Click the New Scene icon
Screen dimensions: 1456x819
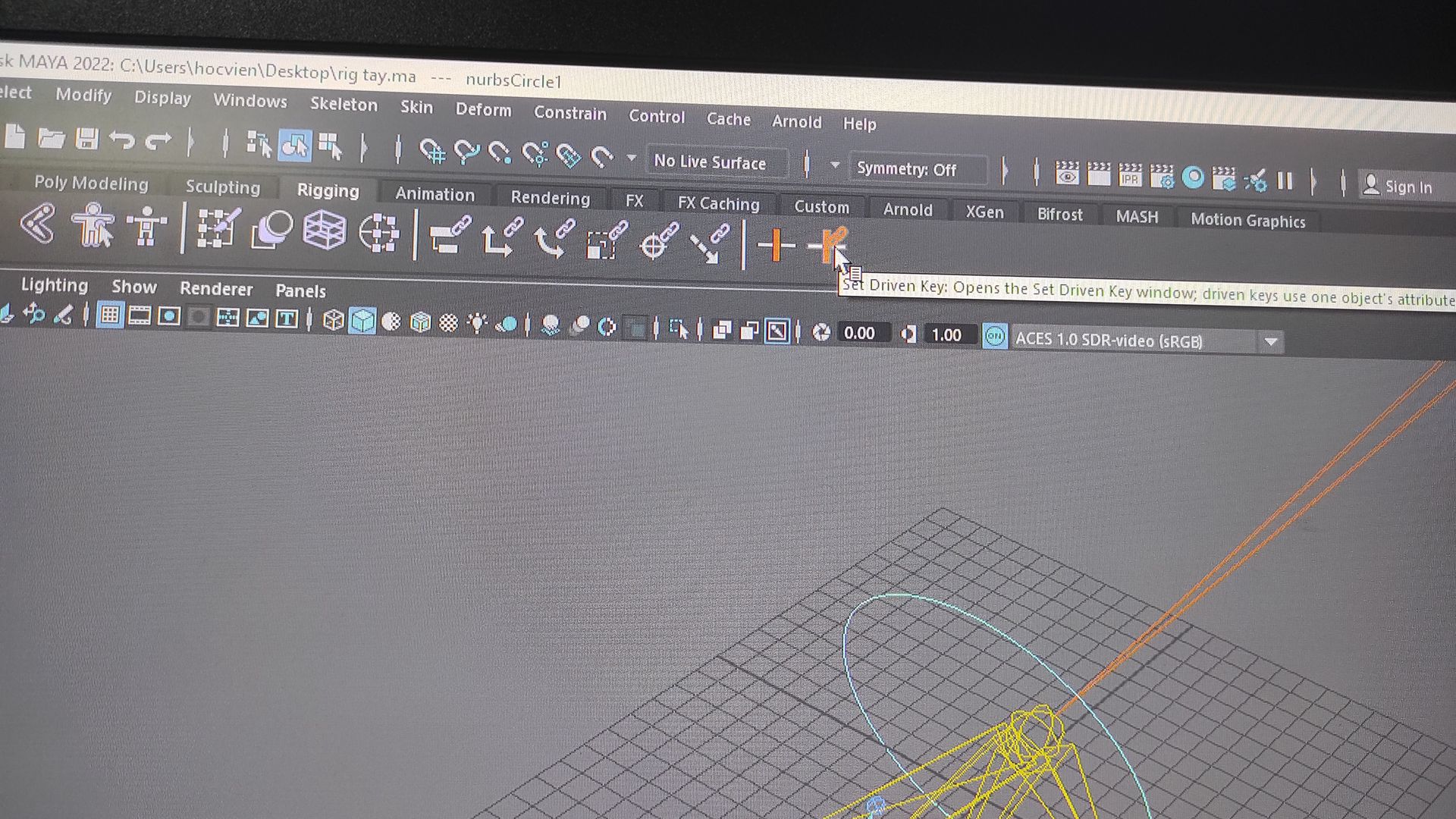[15, 137]
